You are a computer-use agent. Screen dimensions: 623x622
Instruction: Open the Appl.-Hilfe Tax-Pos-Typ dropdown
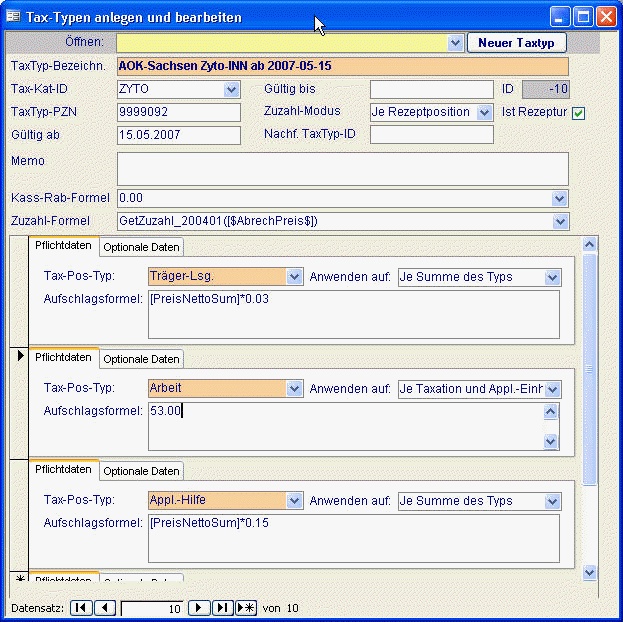point(294,501)
